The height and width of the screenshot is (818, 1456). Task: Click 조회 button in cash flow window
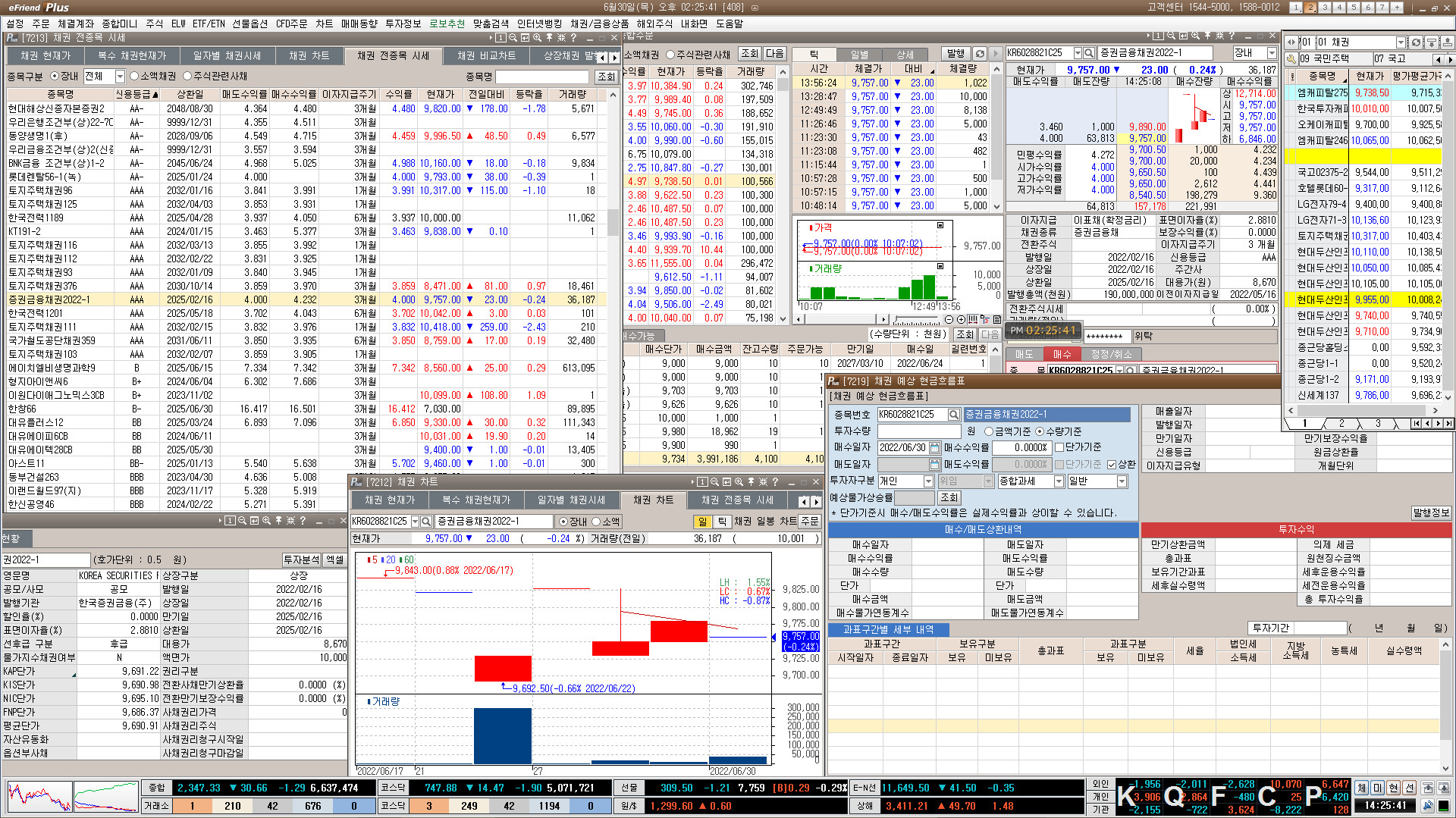tap(949, 498)
